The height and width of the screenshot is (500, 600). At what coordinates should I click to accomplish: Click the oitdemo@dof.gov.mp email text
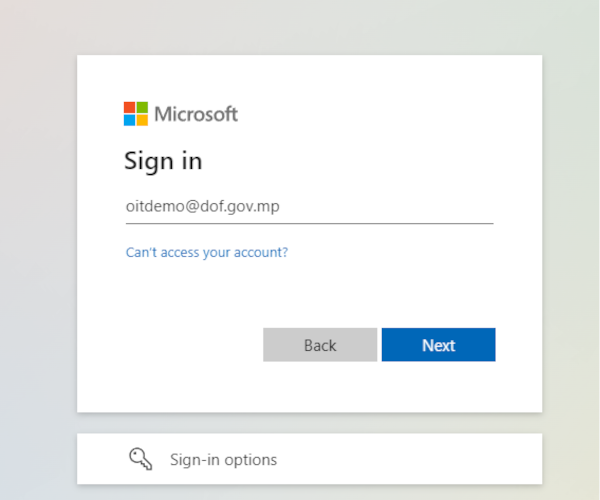pos(203,207)
